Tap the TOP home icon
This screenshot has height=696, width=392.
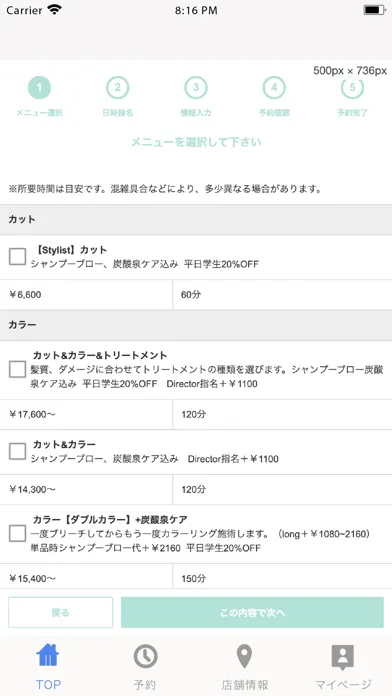[48, 655]
